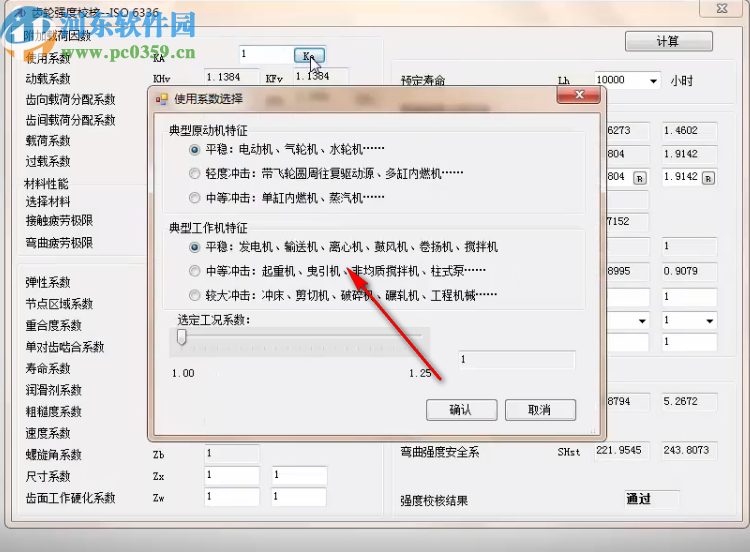Cancel the dialog with 取消
Viewport: 750px width, 552px height.
(540, 410)
